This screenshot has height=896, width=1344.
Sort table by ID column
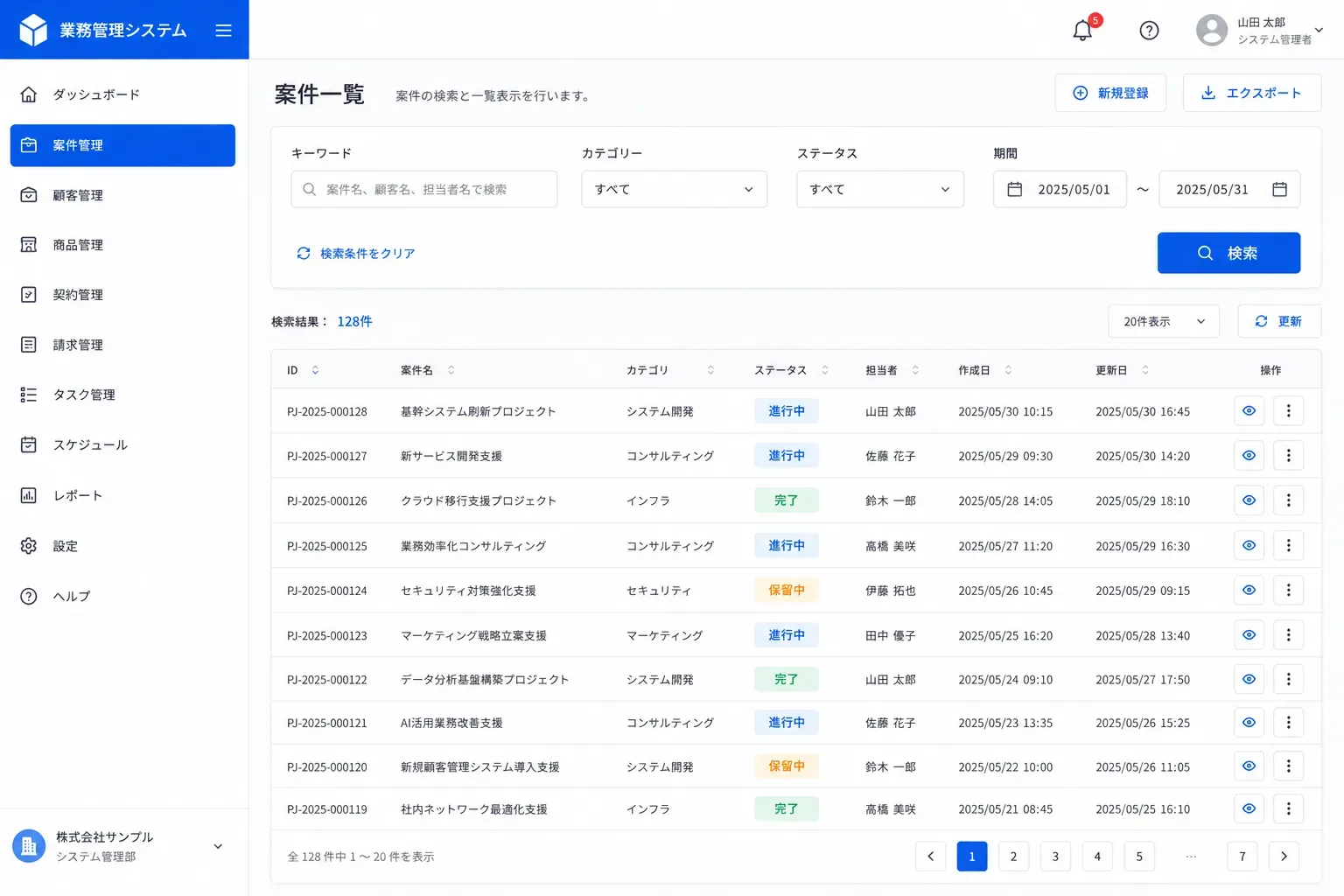315,370
